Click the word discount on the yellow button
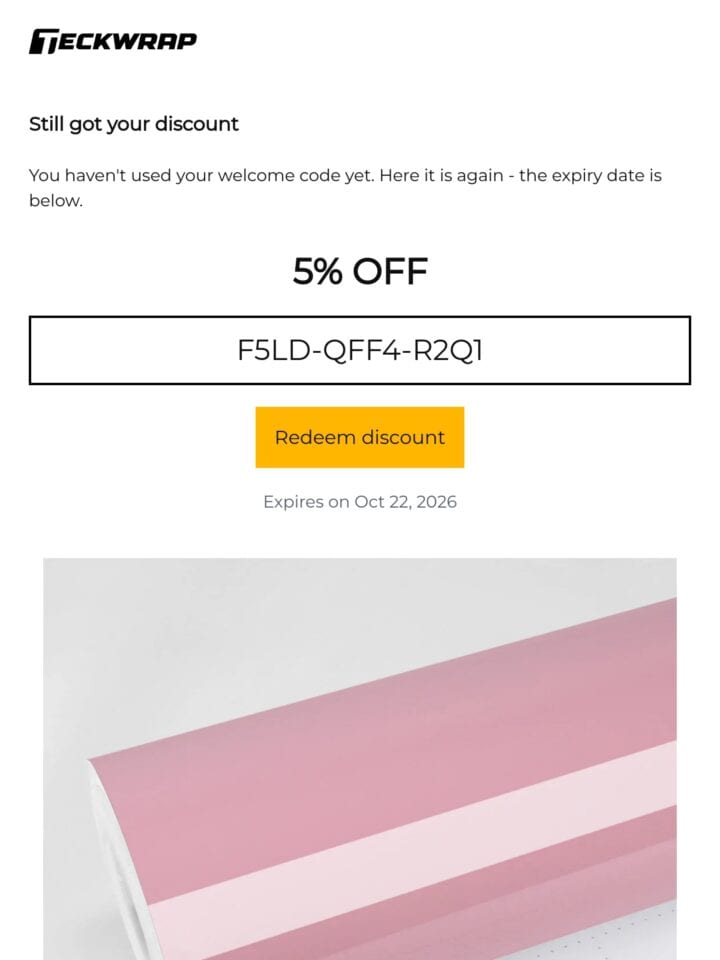The image size is (720, 960). point(403,437)
